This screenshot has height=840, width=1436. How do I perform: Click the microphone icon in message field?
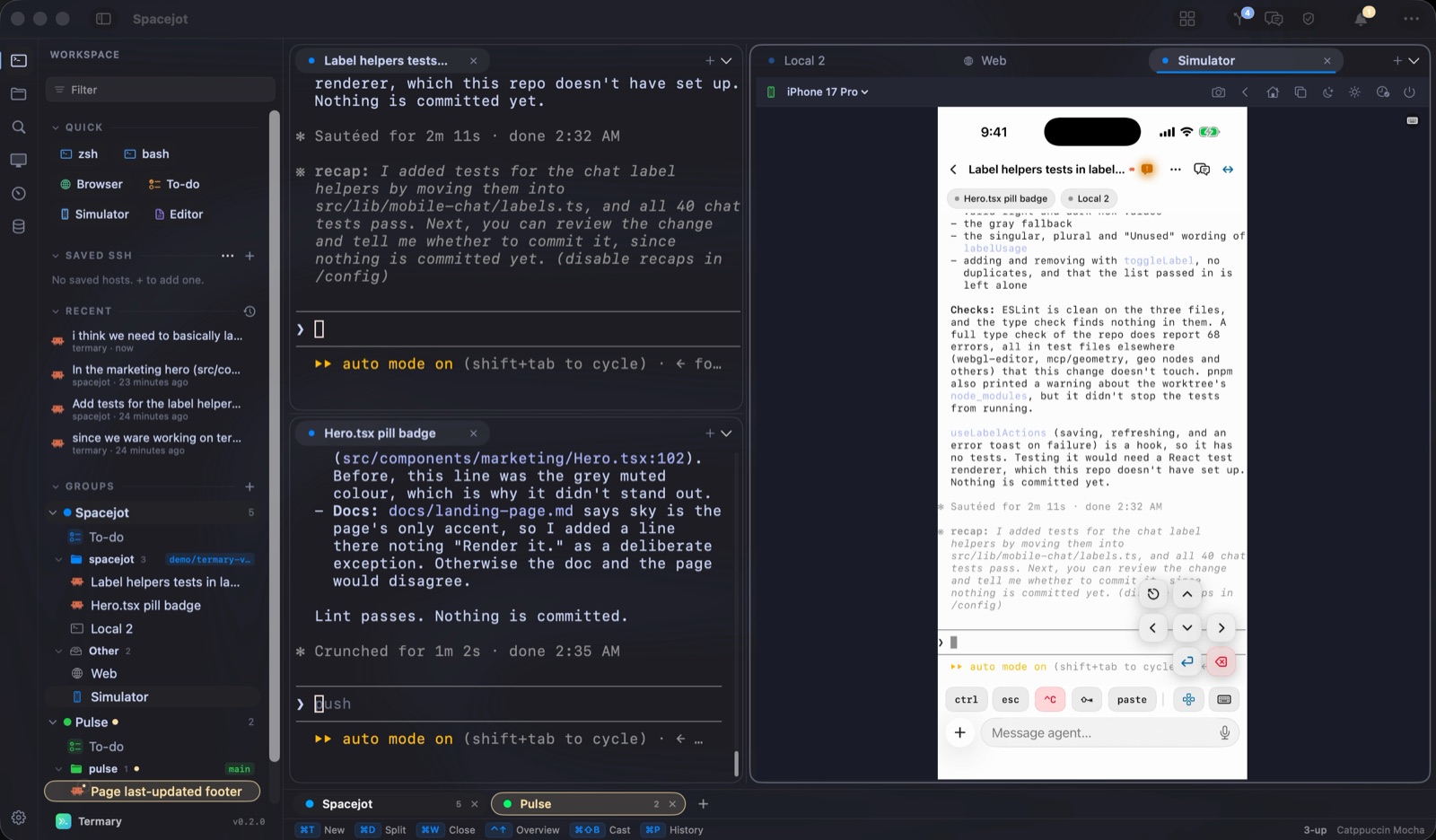tap(1224, 733)
